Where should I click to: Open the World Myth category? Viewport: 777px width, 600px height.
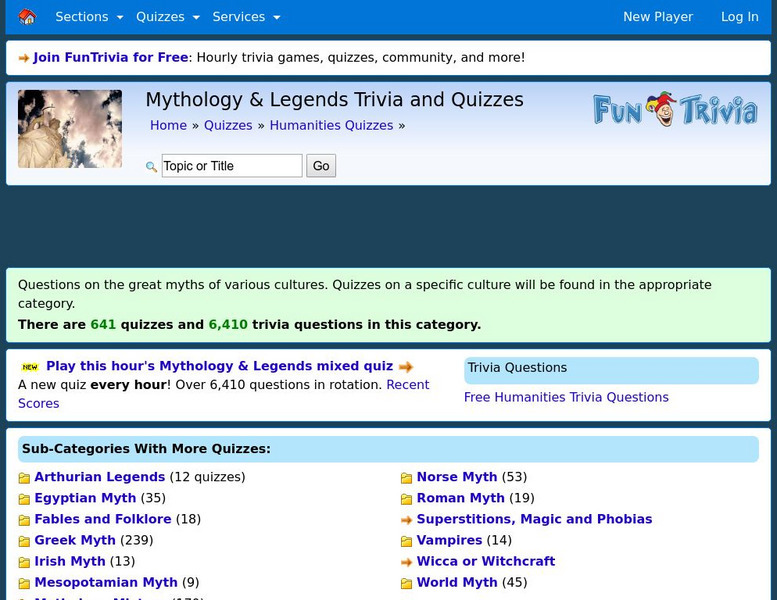(x=457, y=582)
